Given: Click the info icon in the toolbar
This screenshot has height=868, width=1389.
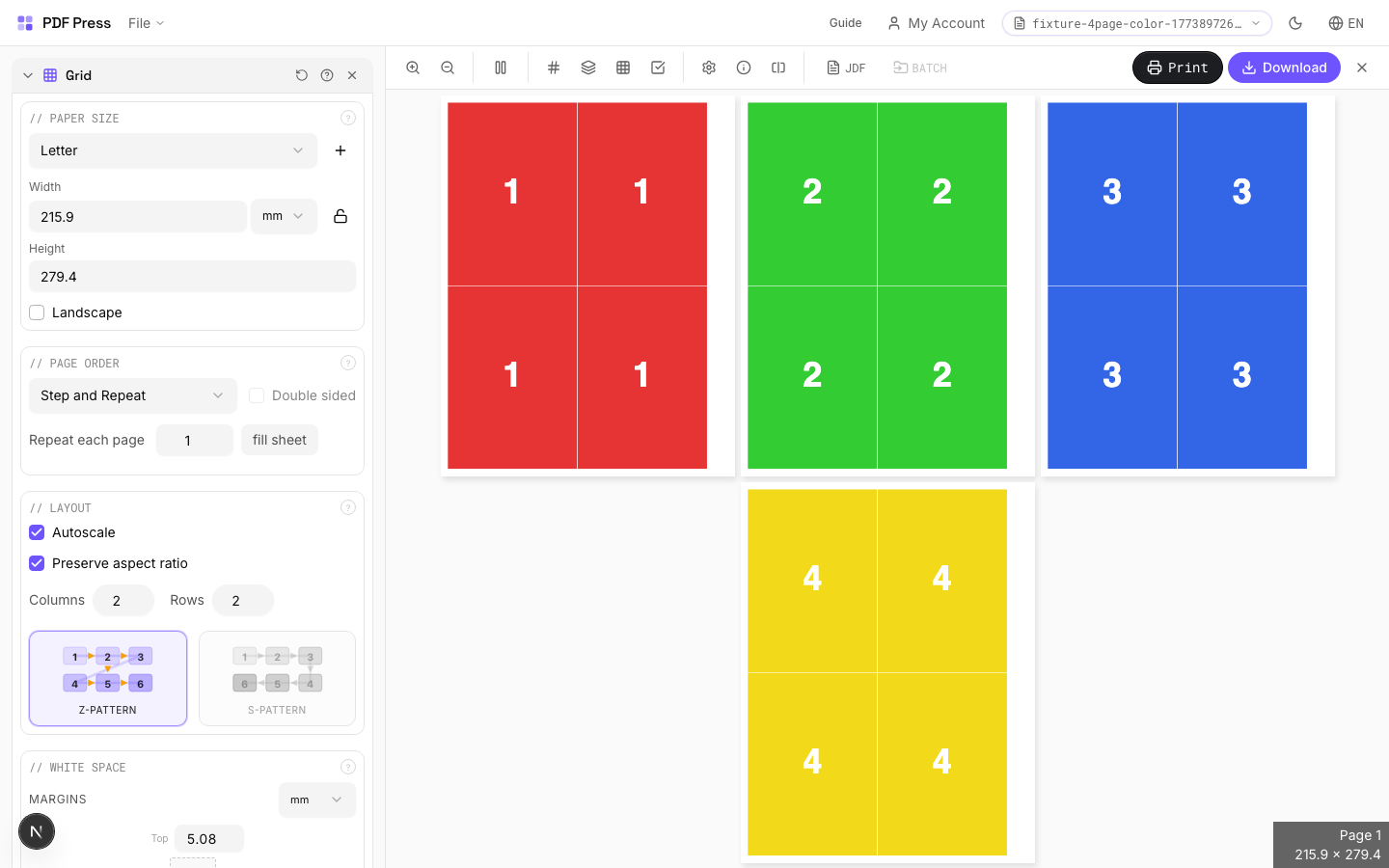Looking at the screenshot, I should [744, 68].
